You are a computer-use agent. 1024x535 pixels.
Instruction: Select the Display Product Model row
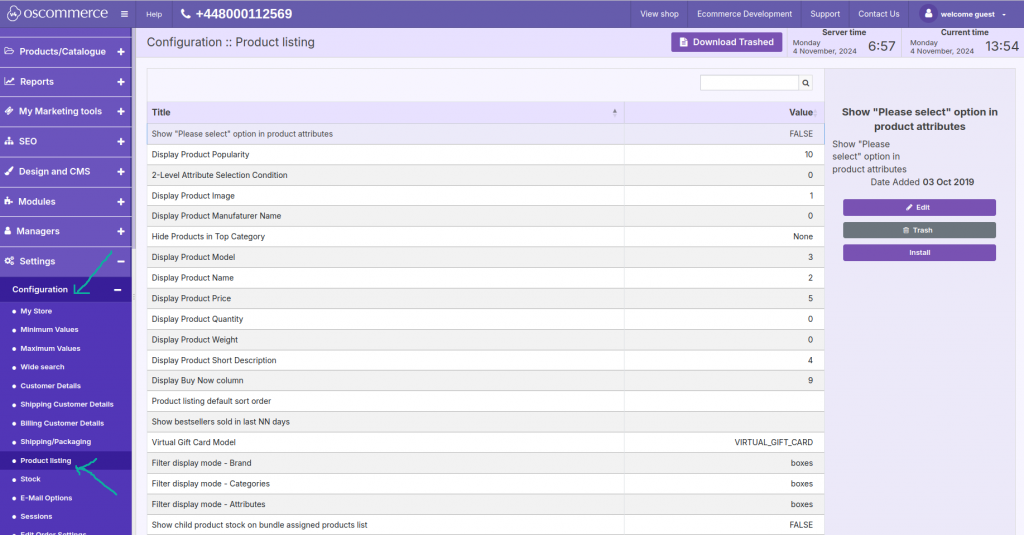485,257
